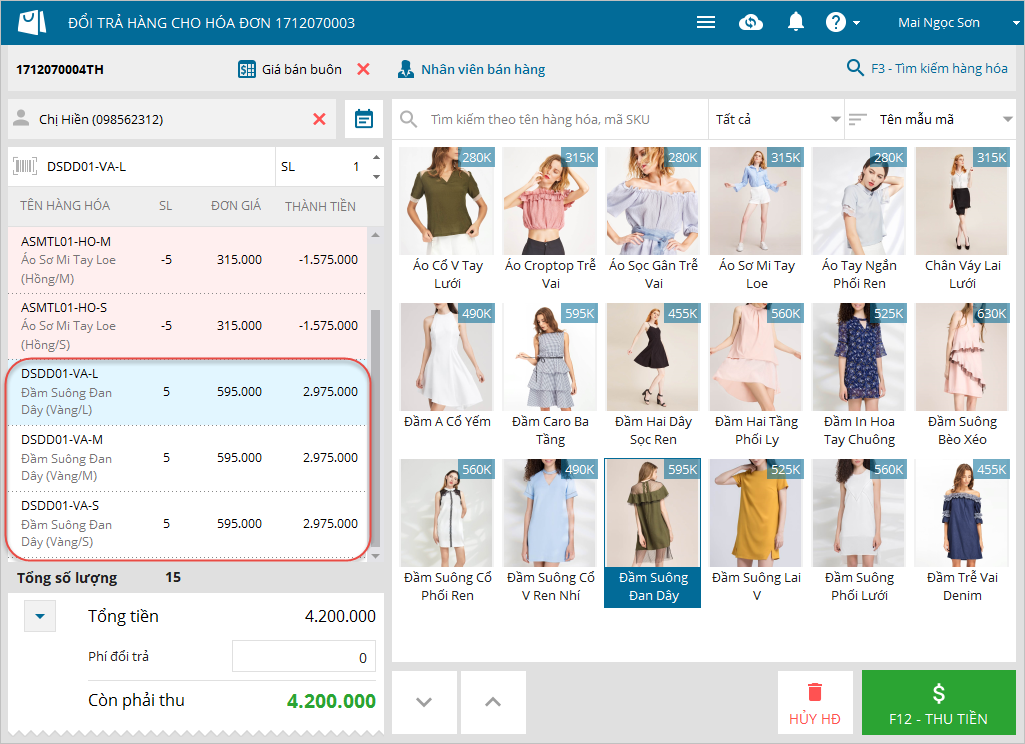The height and width of the screenshot is (744, 1025).
Task: Select the DSDD01-VA-S row
Action: tap(188, 524)
